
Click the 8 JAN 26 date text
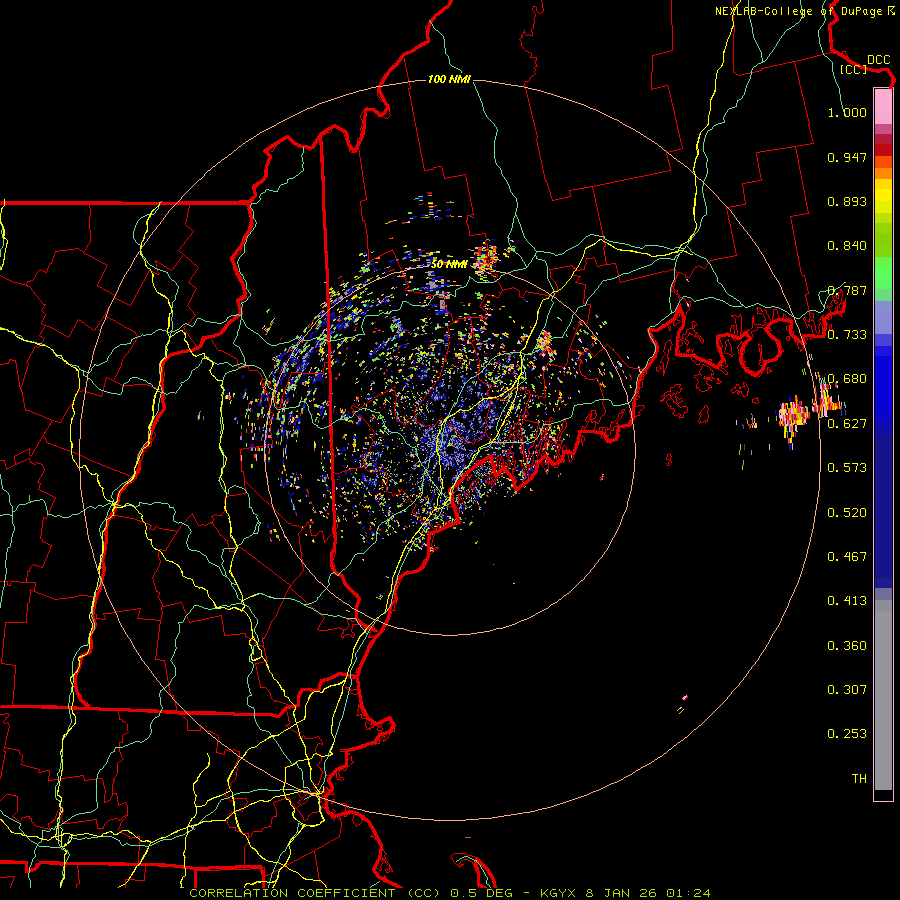(621, 893)
